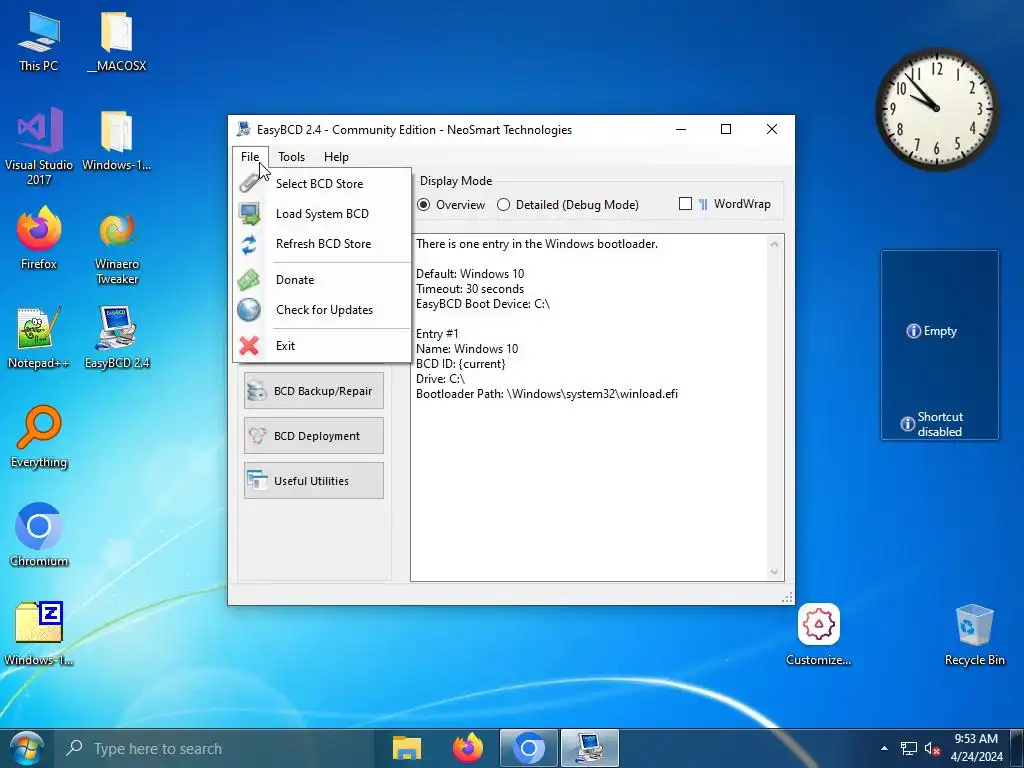Select Winaero Tweaker desktop icon
1024x768 pixels.
[x=117, y=246]
